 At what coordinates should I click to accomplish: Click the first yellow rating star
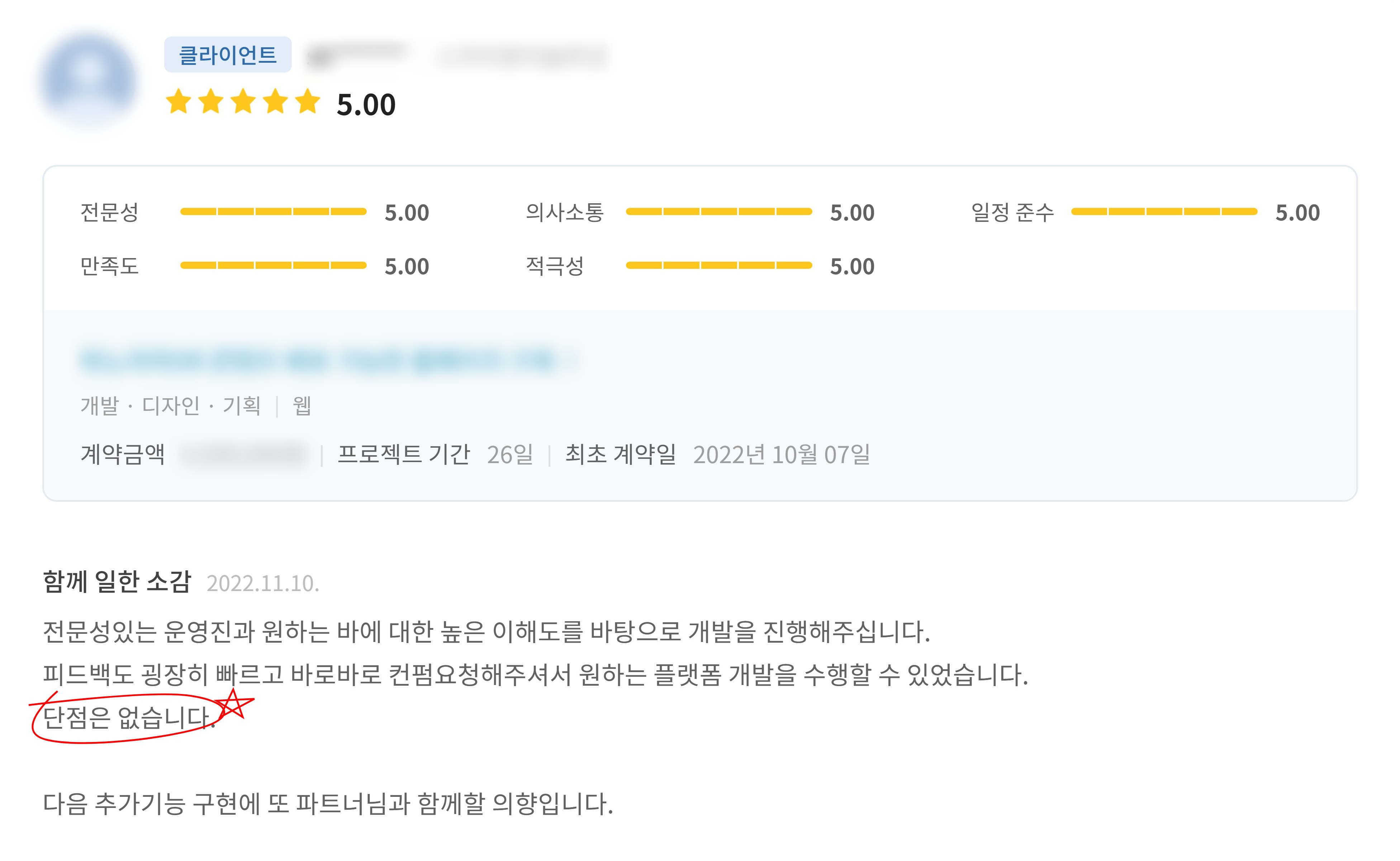coord(178,102)
